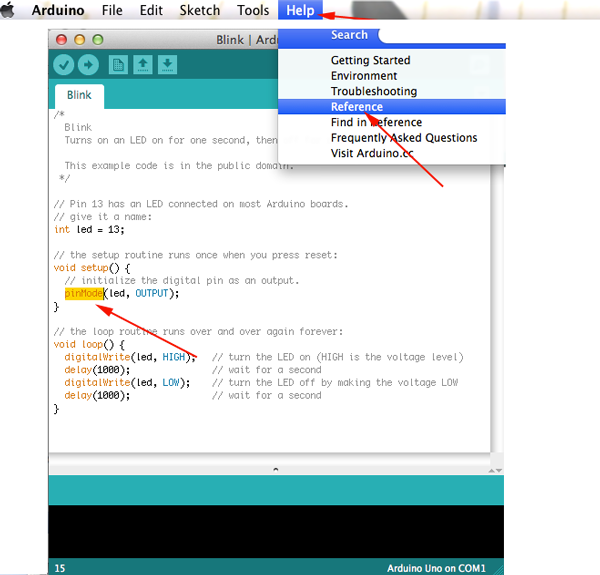This screenshot has width=600, height=575.
Task: Click 'int led = 13;' line
Action: [89, 230]
